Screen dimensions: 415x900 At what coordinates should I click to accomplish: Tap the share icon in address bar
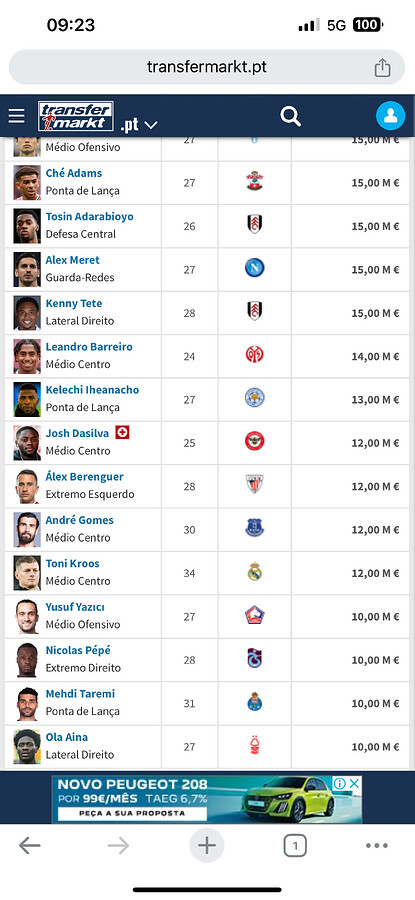pyautogui.click(x=382, y=68)
